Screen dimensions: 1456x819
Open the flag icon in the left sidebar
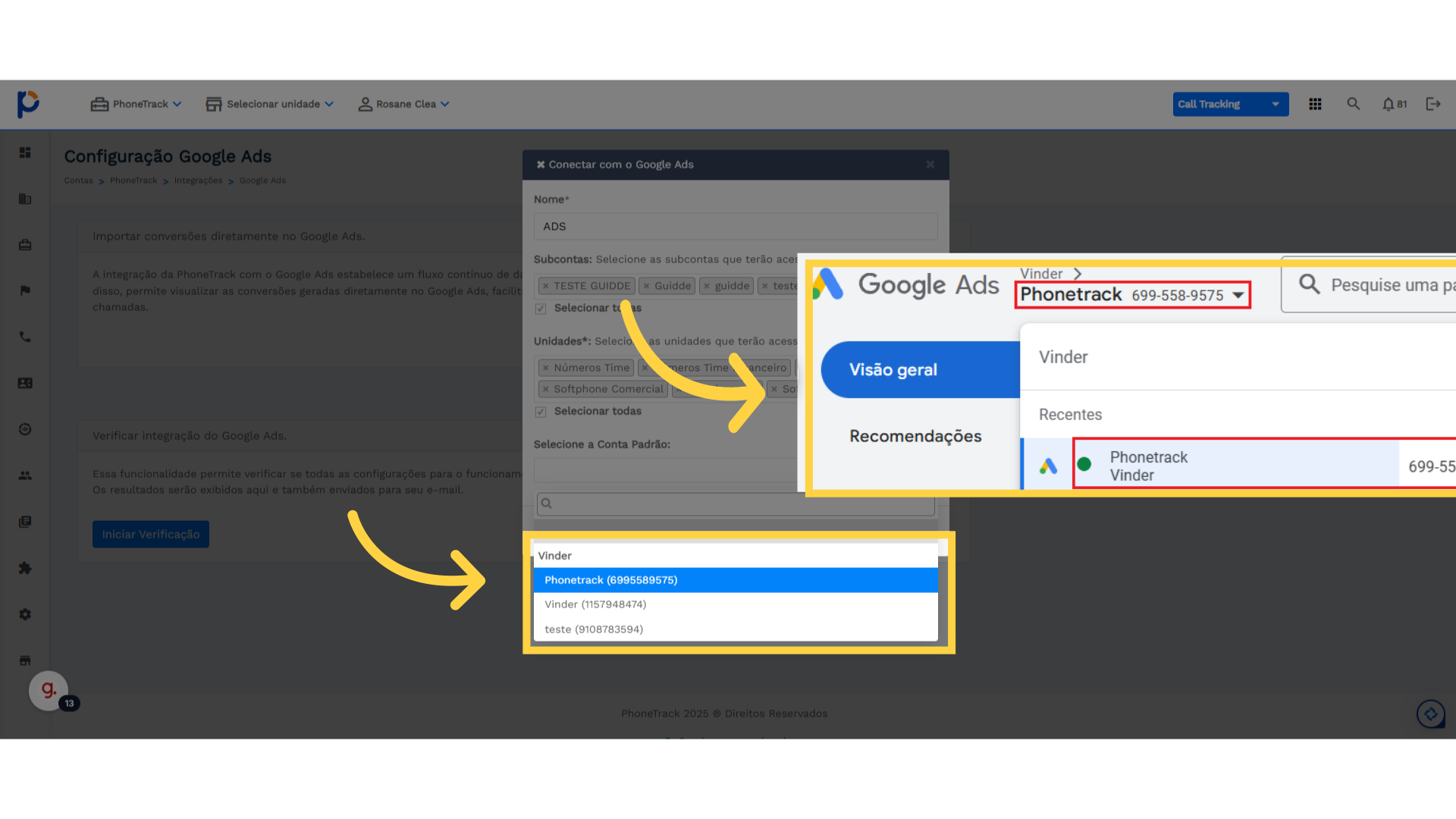25,290
